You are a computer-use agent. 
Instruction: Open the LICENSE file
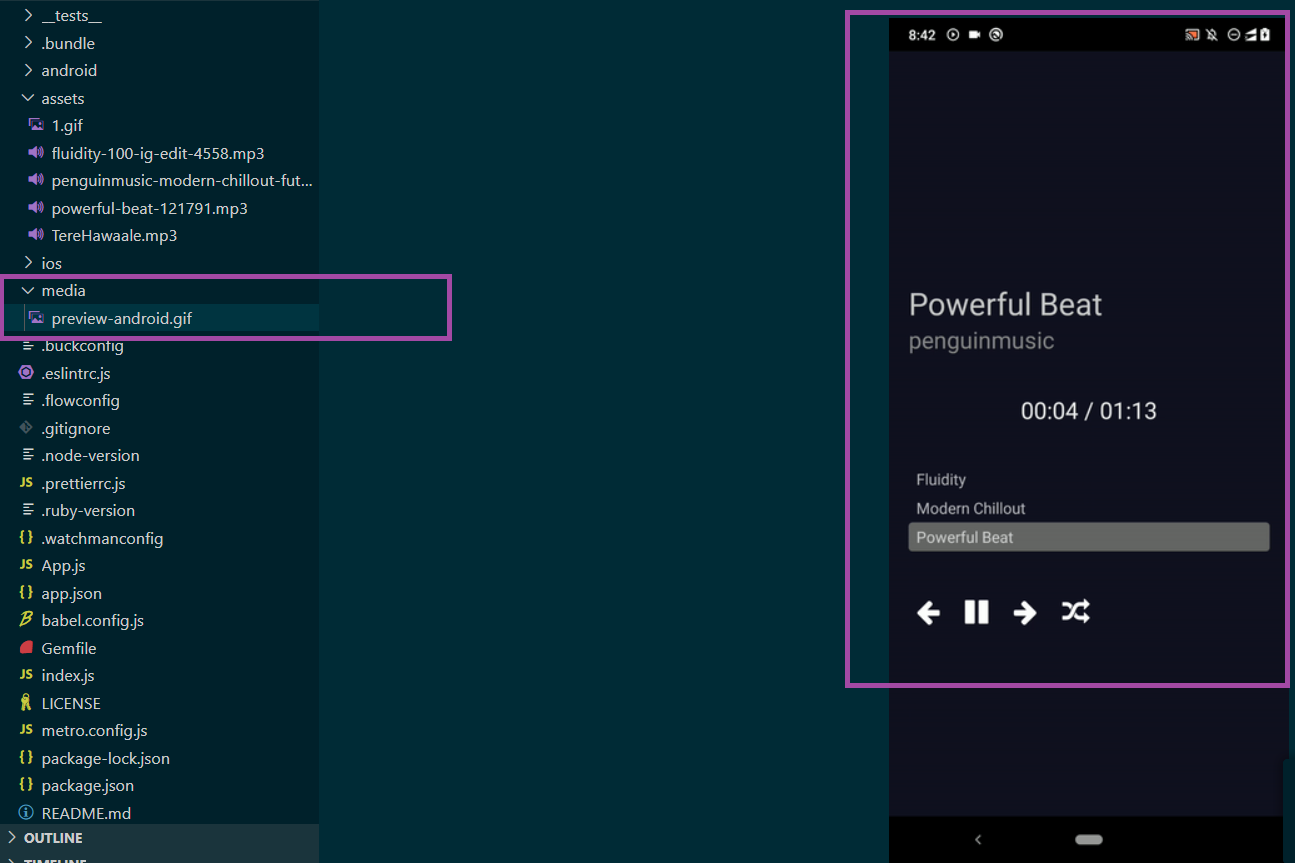click(x=71, y=703)
